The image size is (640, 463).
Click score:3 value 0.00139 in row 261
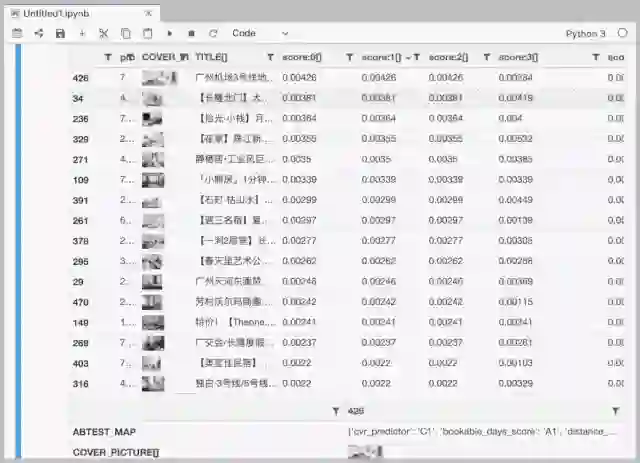pos(516,220)
